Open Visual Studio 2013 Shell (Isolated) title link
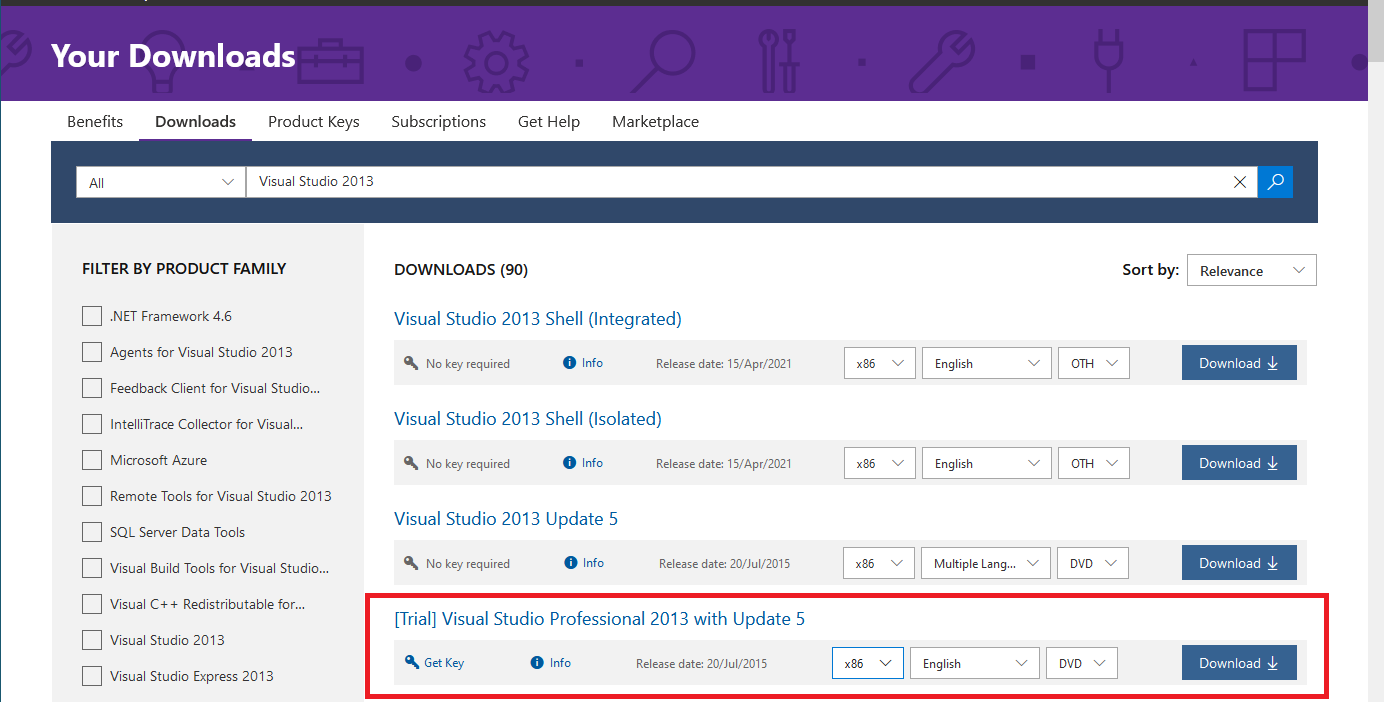Viewport: 1384px width, 702px height. [x=528, y=419]
